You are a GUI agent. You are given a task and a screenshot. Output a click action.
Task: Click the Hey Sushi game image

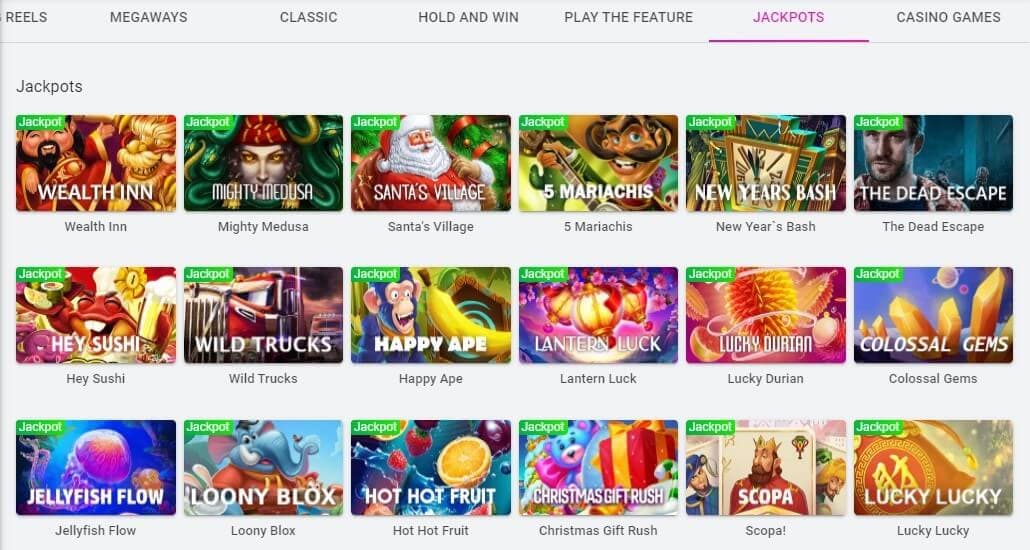96,315
